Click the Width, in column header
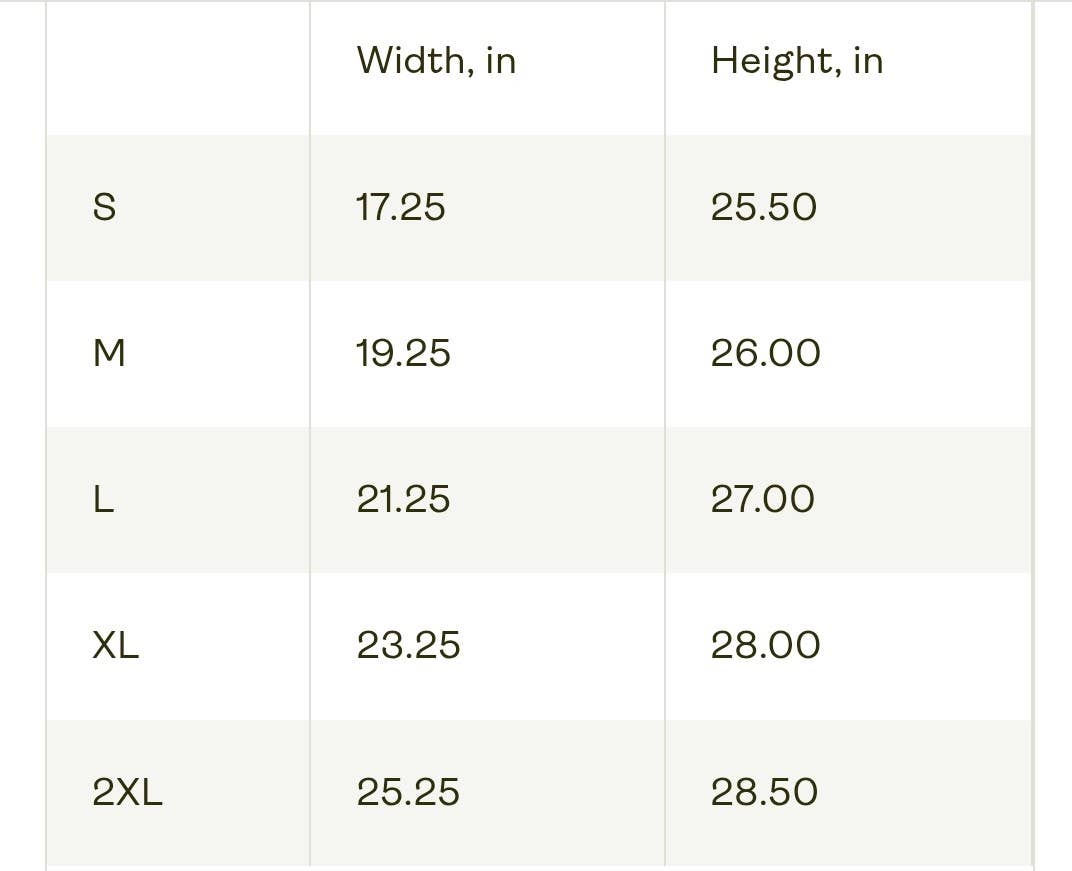 [x=436, y=61]
